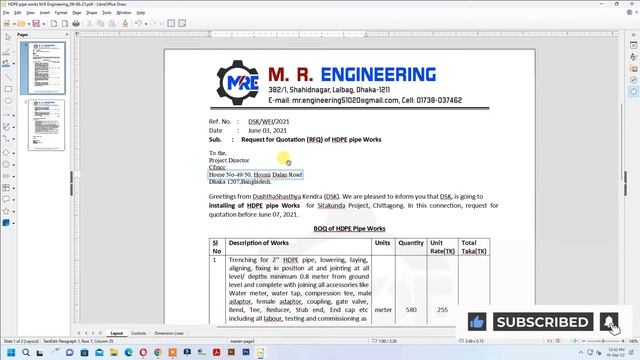The image size is (640, 360).
Task: Click the Opera icon in taskbar
Action: click(x=143, y=352)
